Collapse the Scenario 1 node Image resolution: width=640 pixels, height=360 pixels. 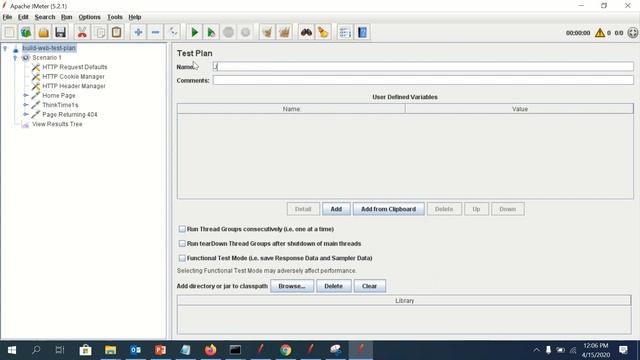16,58
